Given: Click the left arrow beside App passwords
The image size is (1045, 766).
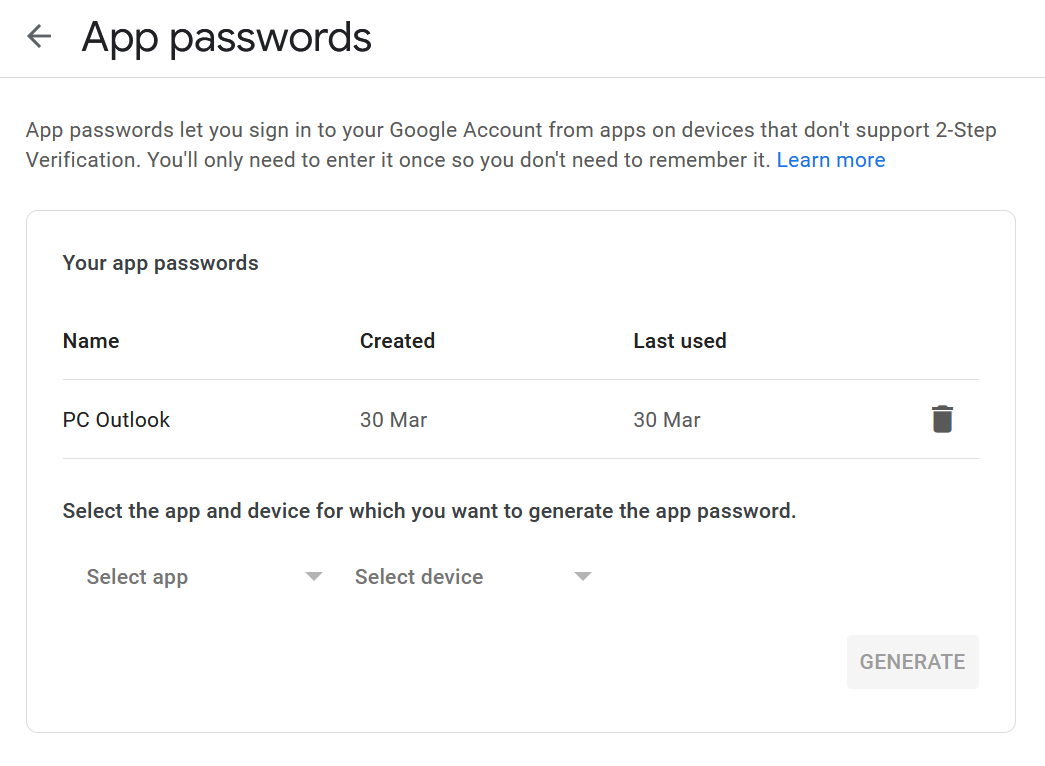Looking at the screenshot, I should [x=37, y=36].
